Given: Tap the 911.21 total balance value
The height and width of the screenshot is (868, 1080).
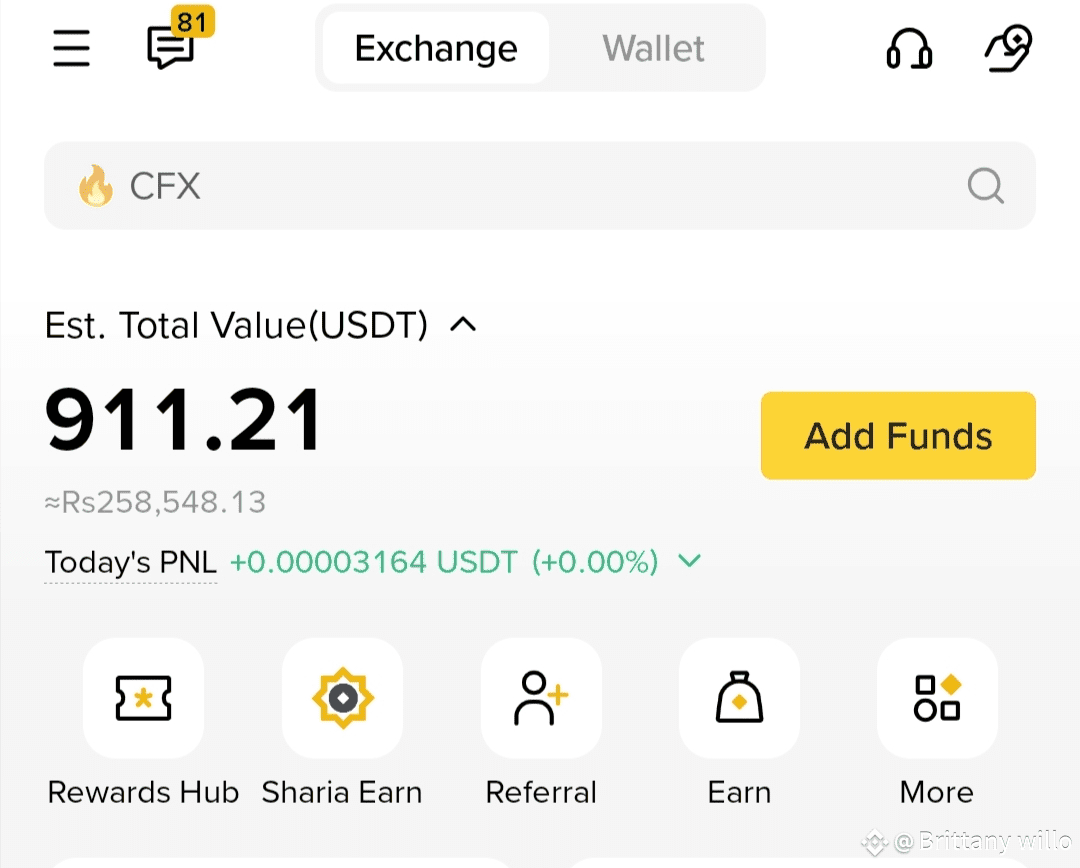Looking at the screenshot, I should pyautogui.click(x=183, y=419).
